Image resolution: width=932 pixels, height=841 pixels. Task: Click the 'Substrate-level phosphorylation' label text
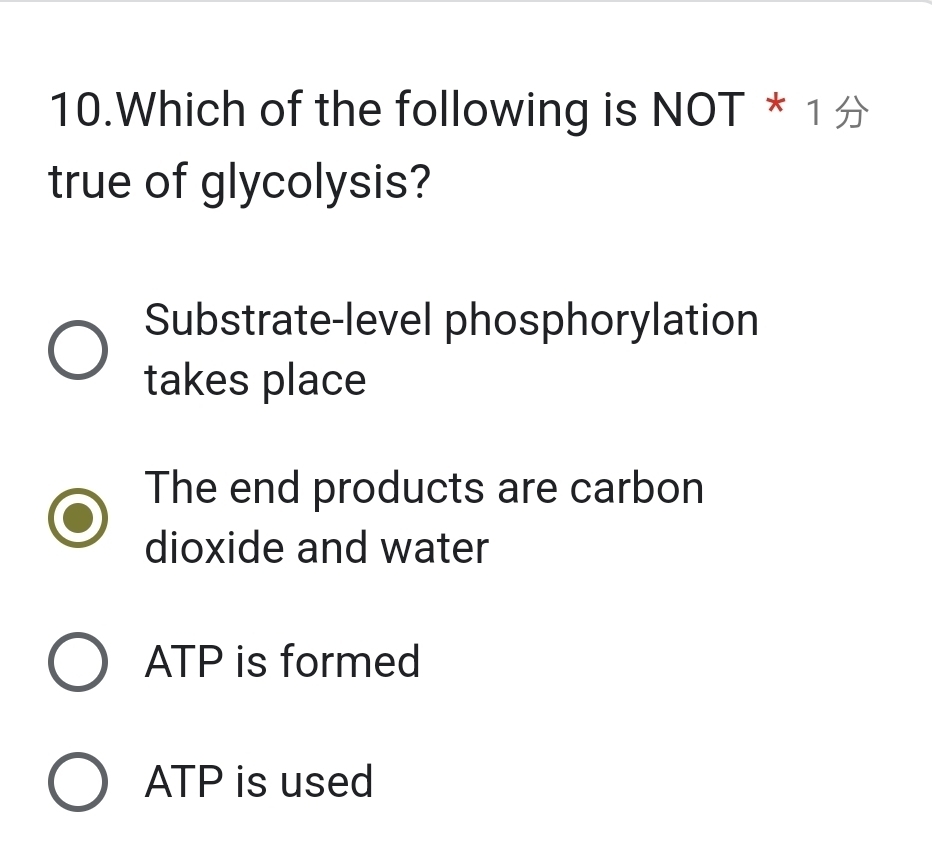tap(451, 320)
